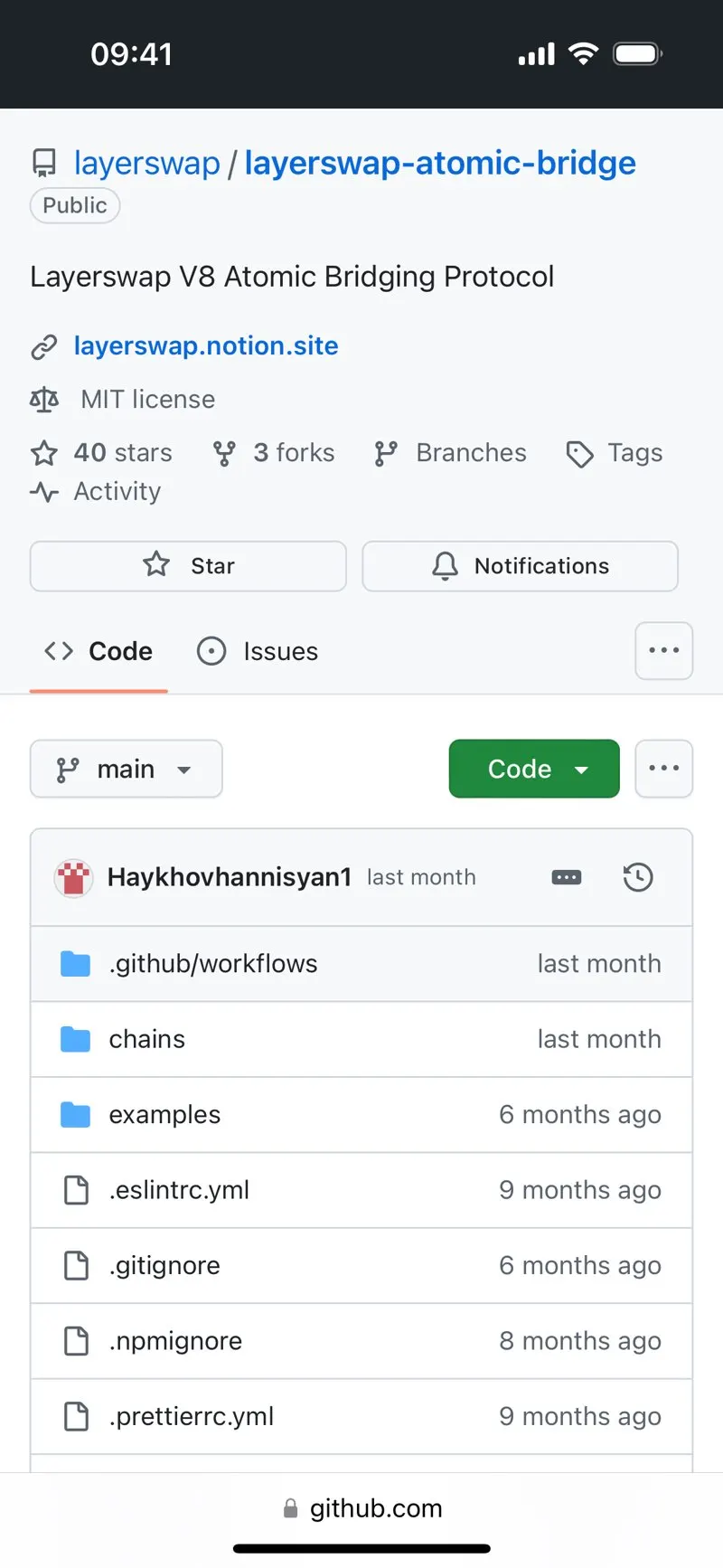Viewport: 723px width, 1568px height.
Task: Click the pulse icon beside Activity
Action: pyautogui.click(x=44, y=492)
